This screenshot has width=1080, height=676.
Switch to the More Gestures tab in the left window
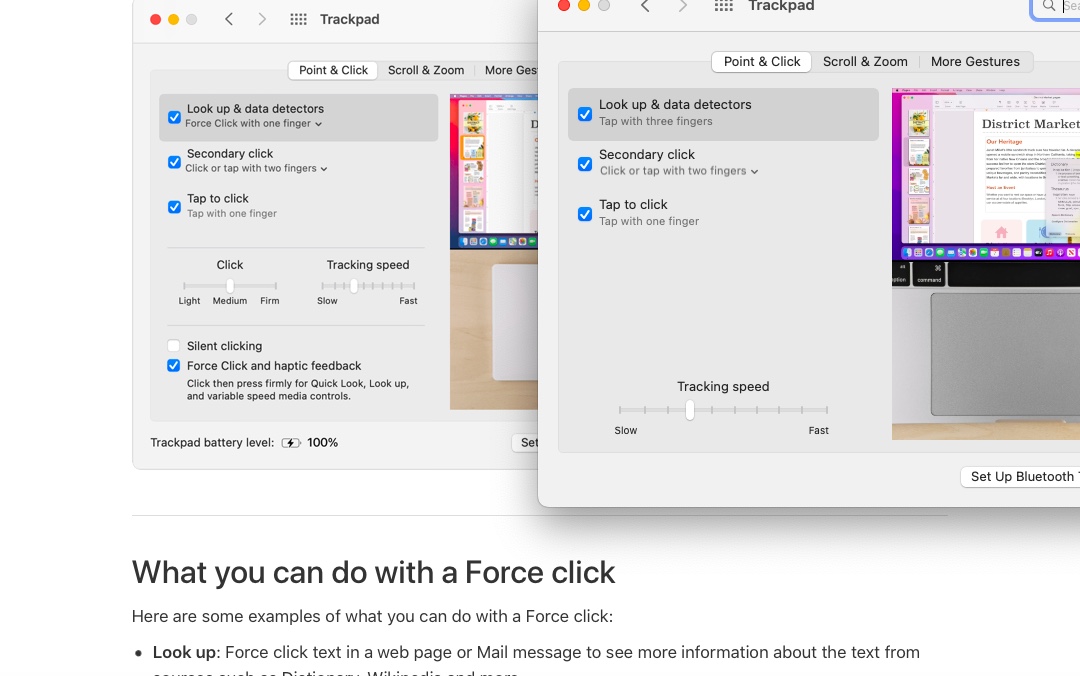coord(510,70)
